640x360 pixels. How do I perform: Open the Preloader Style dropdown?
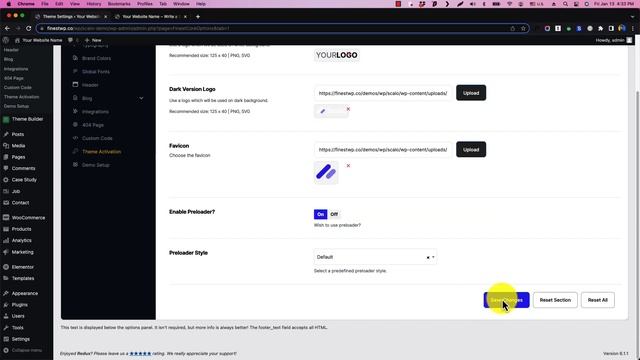375,257
